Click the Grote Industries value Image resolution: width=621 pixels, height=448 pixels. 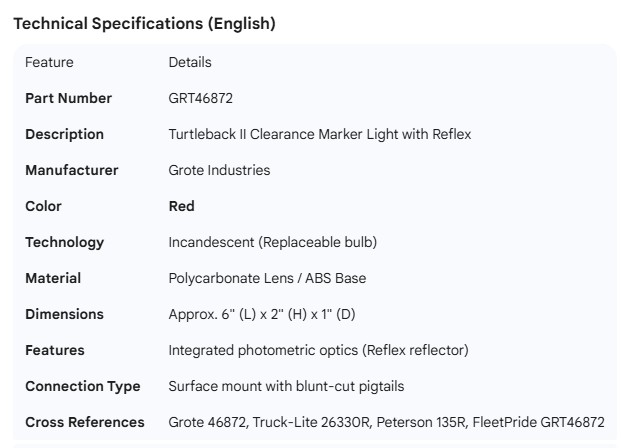tap(219, 170)
